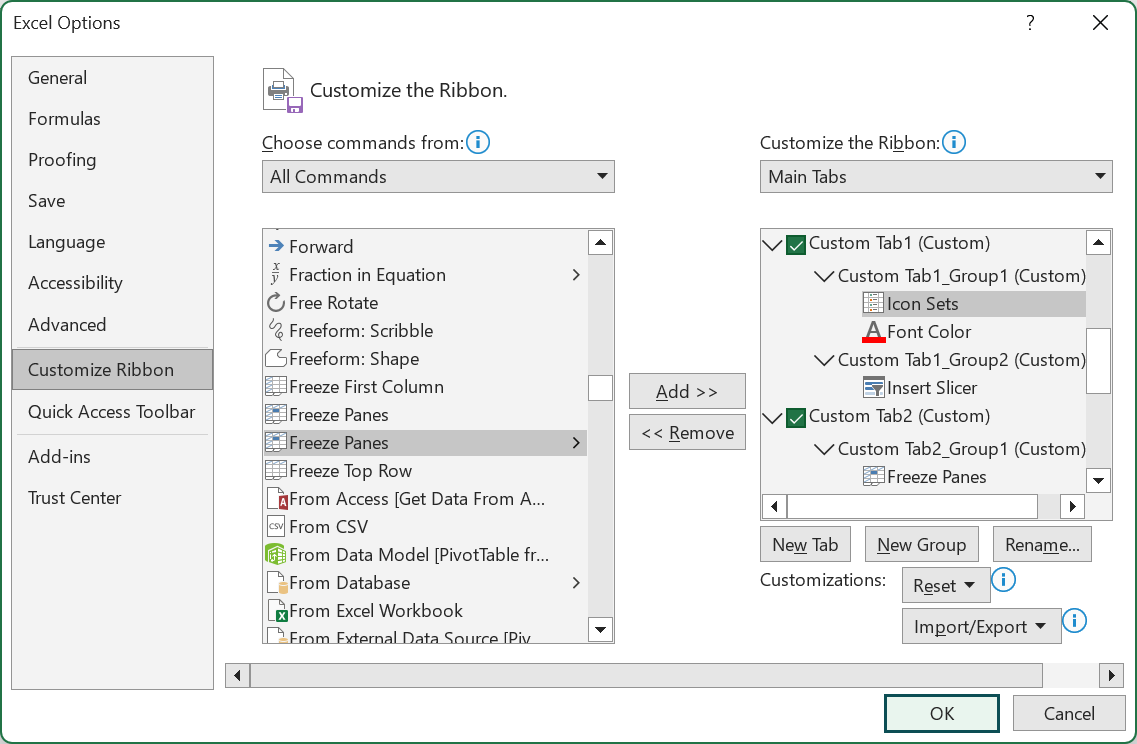Click the From Data Model icon

(276, 555)
